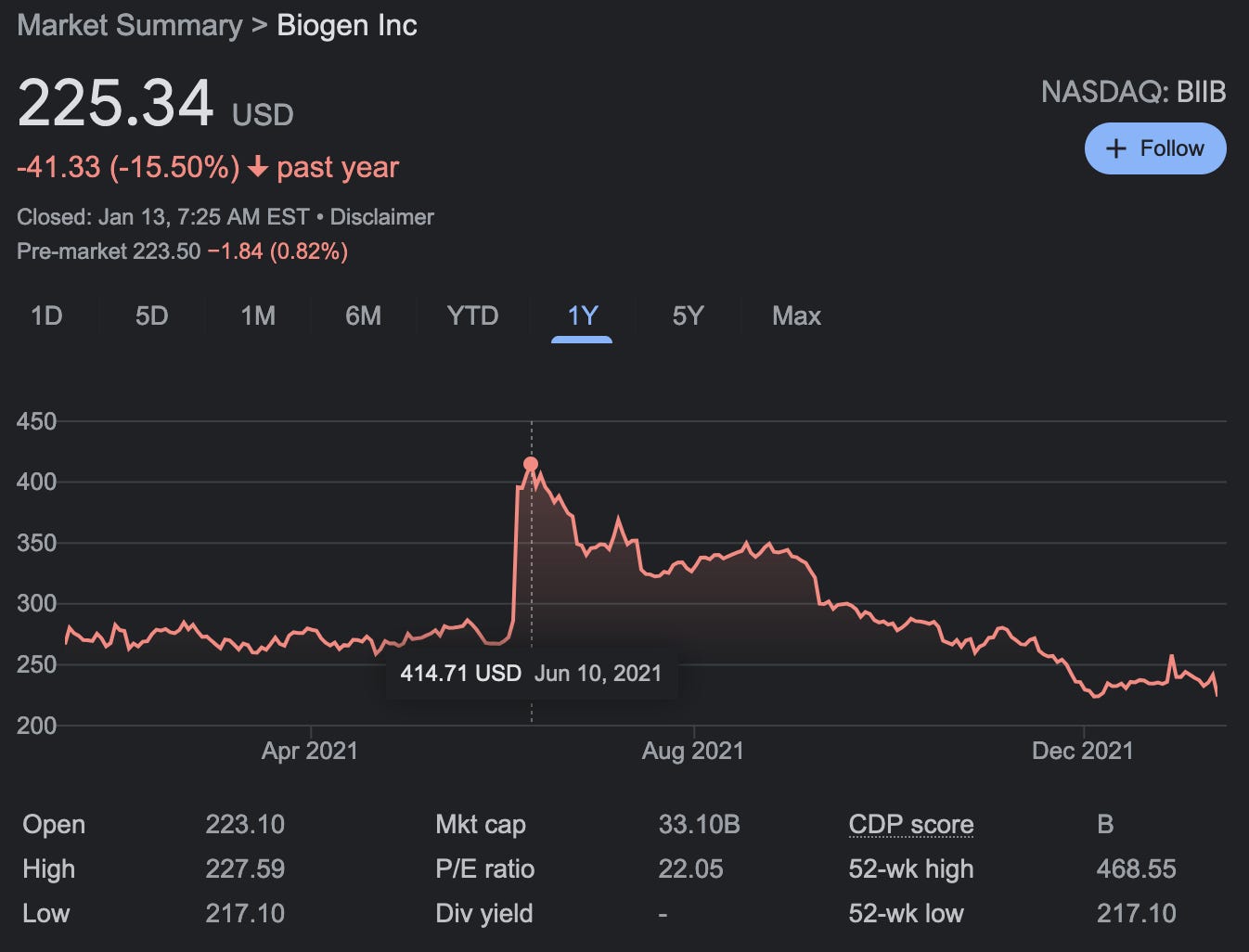Click the Follow button
This screenshot has width=1249, height=952.
pyautogui.click(x=1155, y=148)
